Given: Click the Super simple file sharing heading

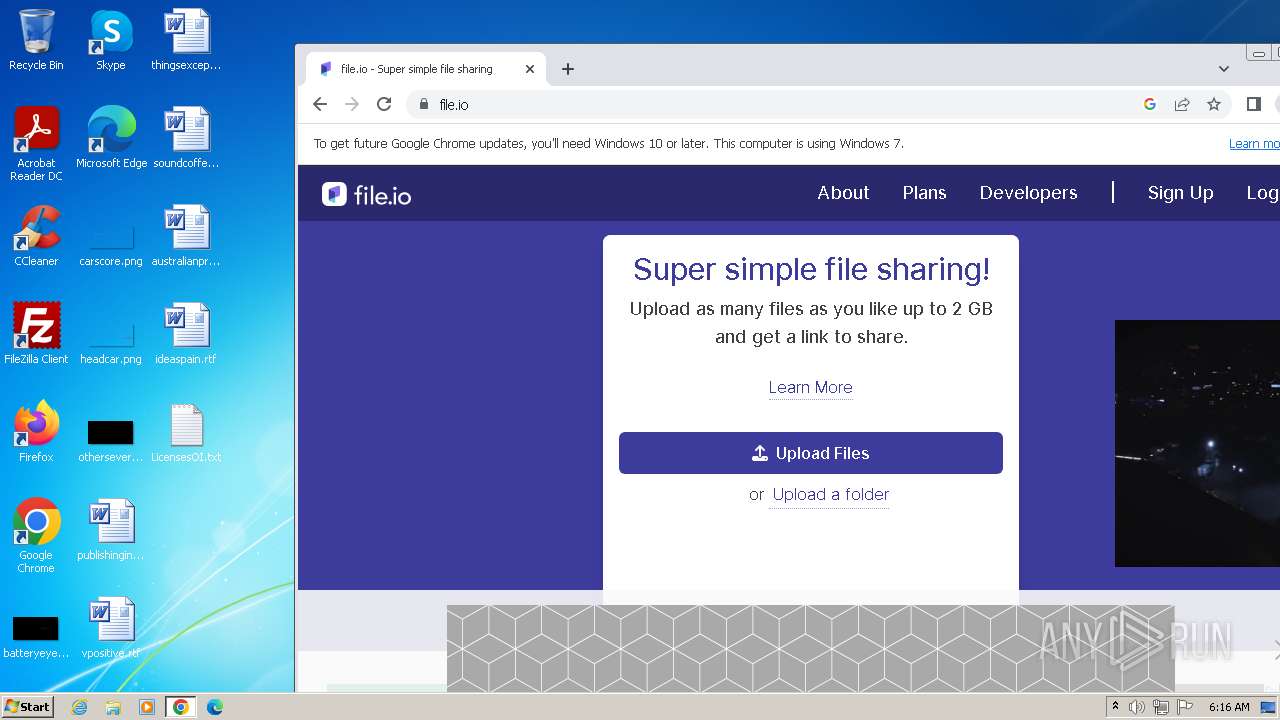Looking at the screenshot, I should 811,269.
